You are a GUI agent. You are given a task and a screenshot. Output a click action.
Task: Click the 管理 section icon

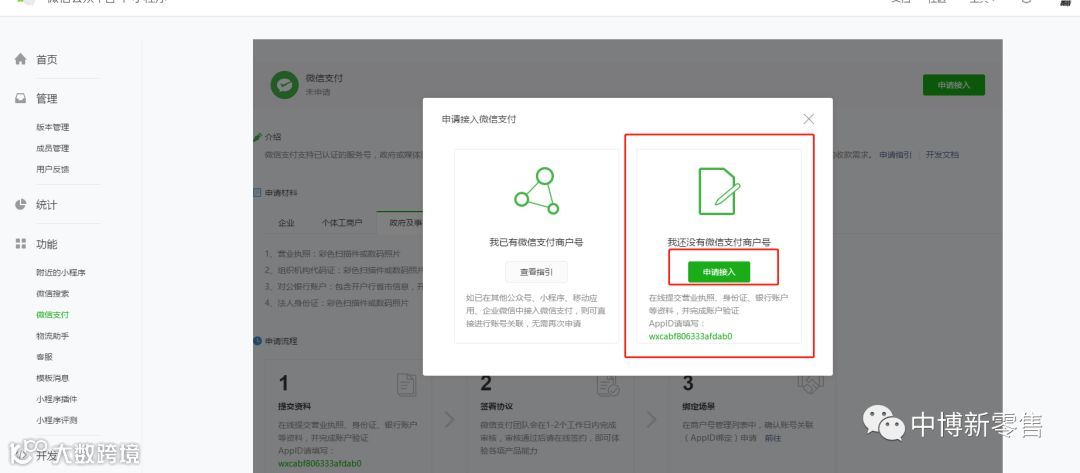(21, 98)
